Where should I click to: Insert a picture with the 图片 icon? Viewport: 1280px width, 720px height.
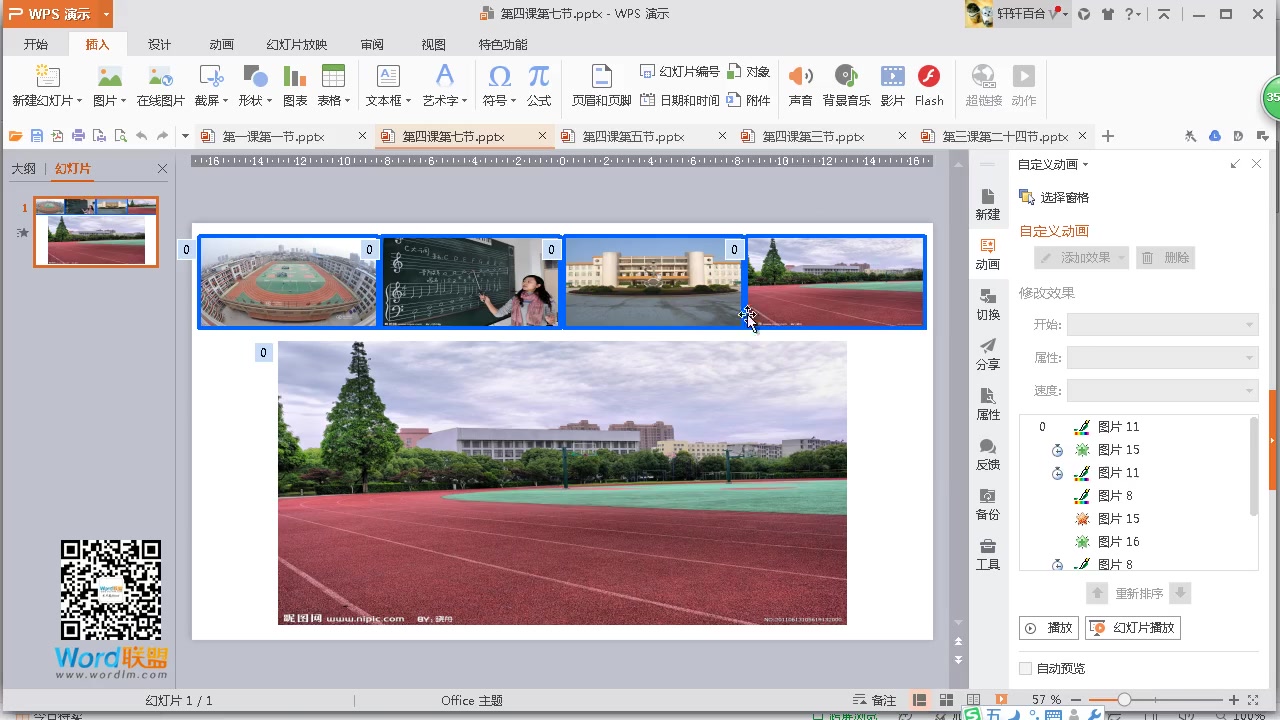109,77
